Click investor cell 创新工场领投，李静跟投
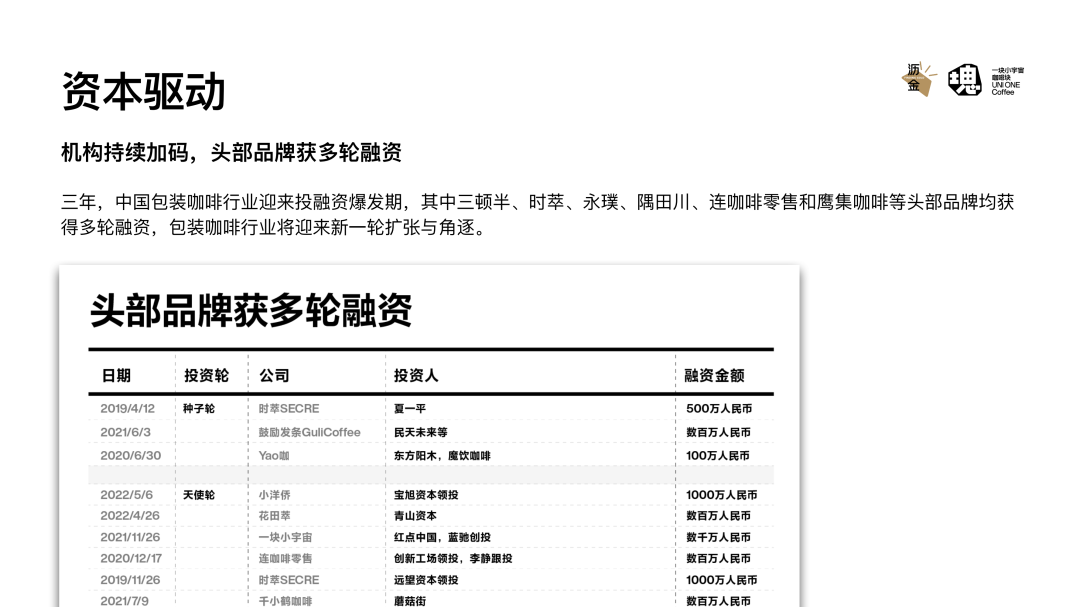Screen dimensions: 1080x607 [453, 559]
